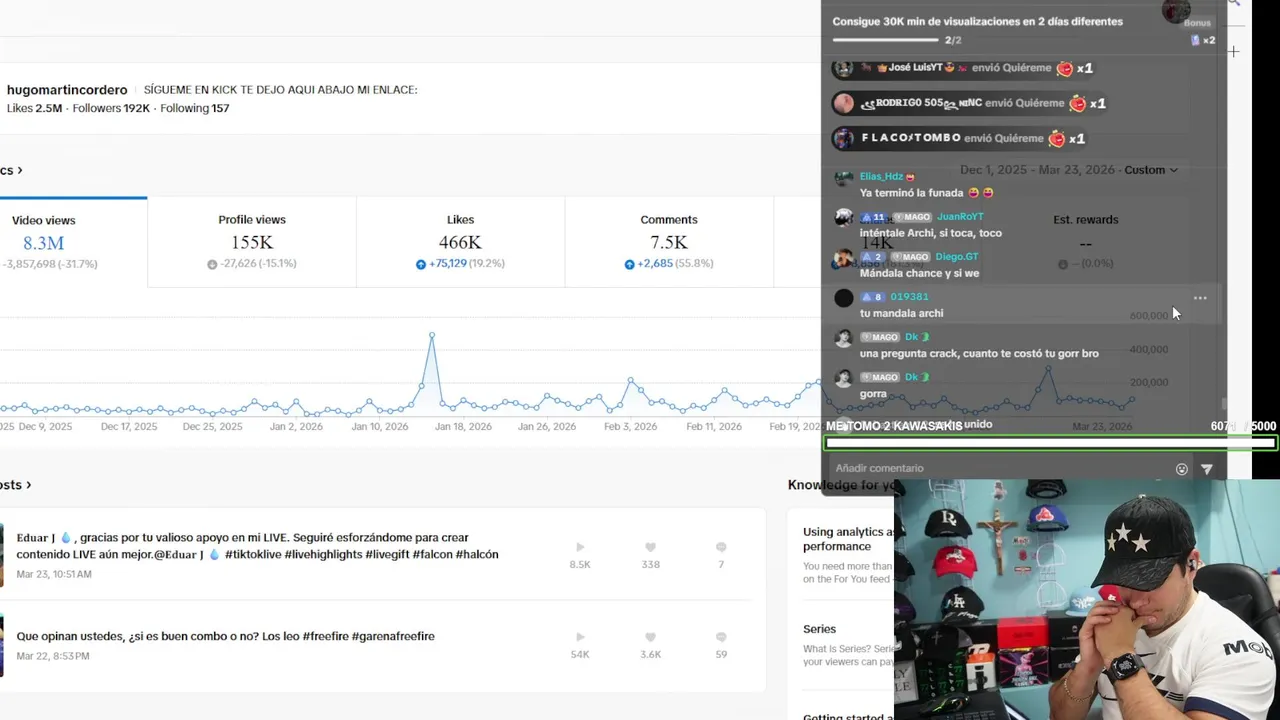Screen dimensions: 1280x720
Task: Open the three-dot menu on the 019381 message
Action: click(1200, 298)
